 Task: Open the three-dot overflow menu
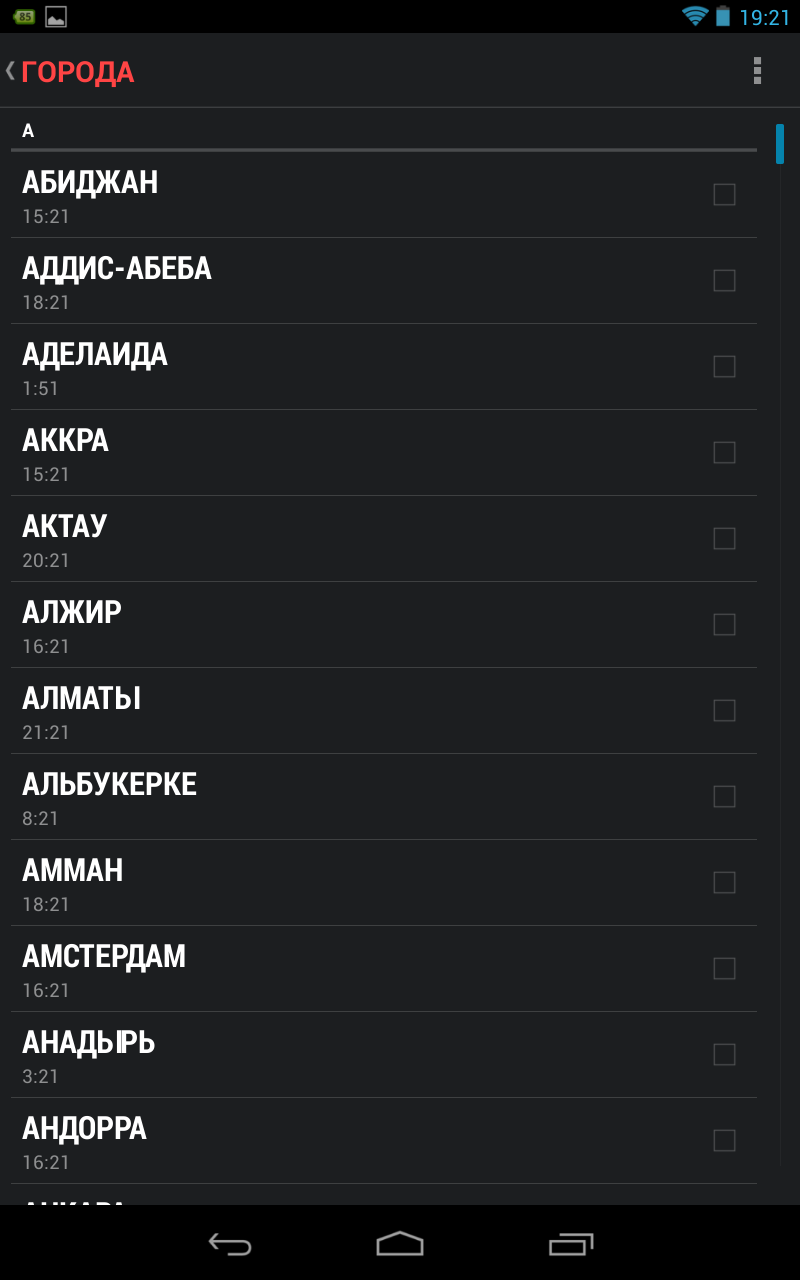[757, 71]
